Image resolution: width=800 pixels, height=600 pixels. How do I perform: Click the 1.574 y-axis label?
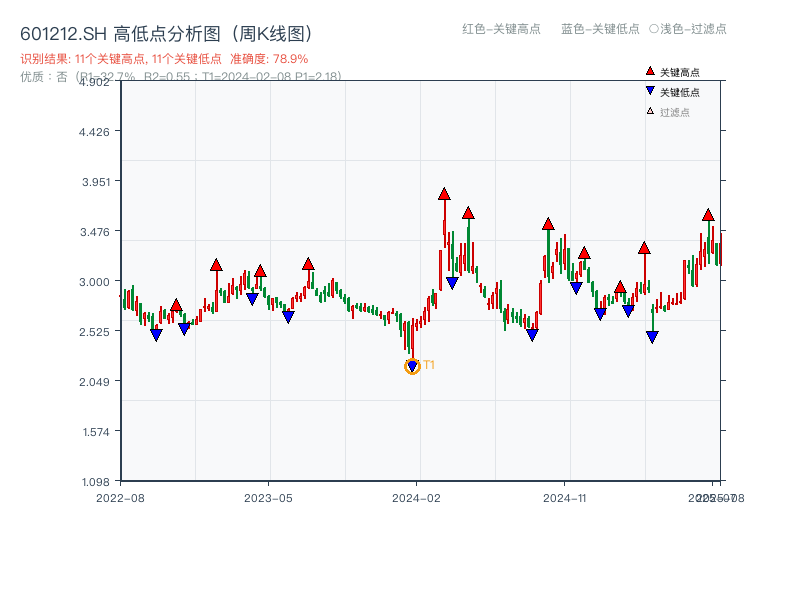(x=96, y=432)
